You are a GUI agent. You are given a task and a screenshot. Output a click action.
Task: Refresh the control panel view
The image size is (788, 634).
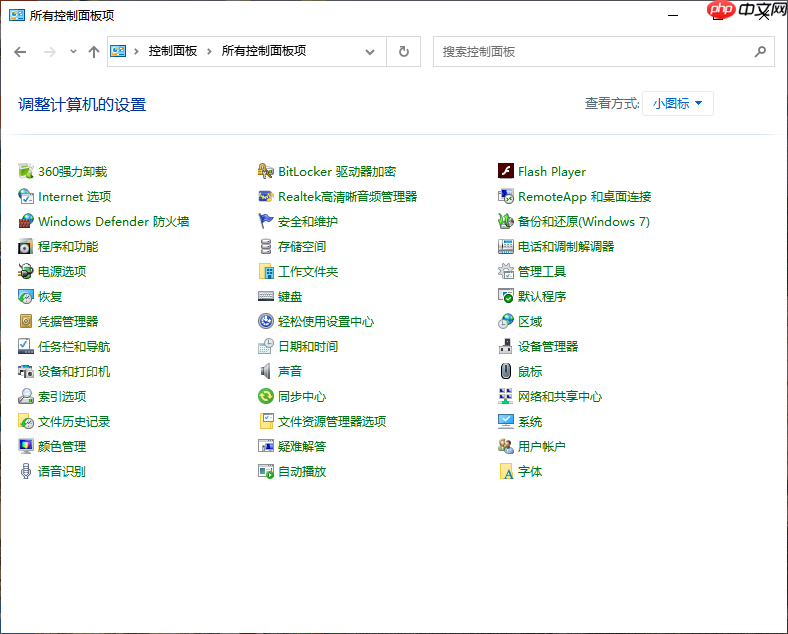(404, 52)
